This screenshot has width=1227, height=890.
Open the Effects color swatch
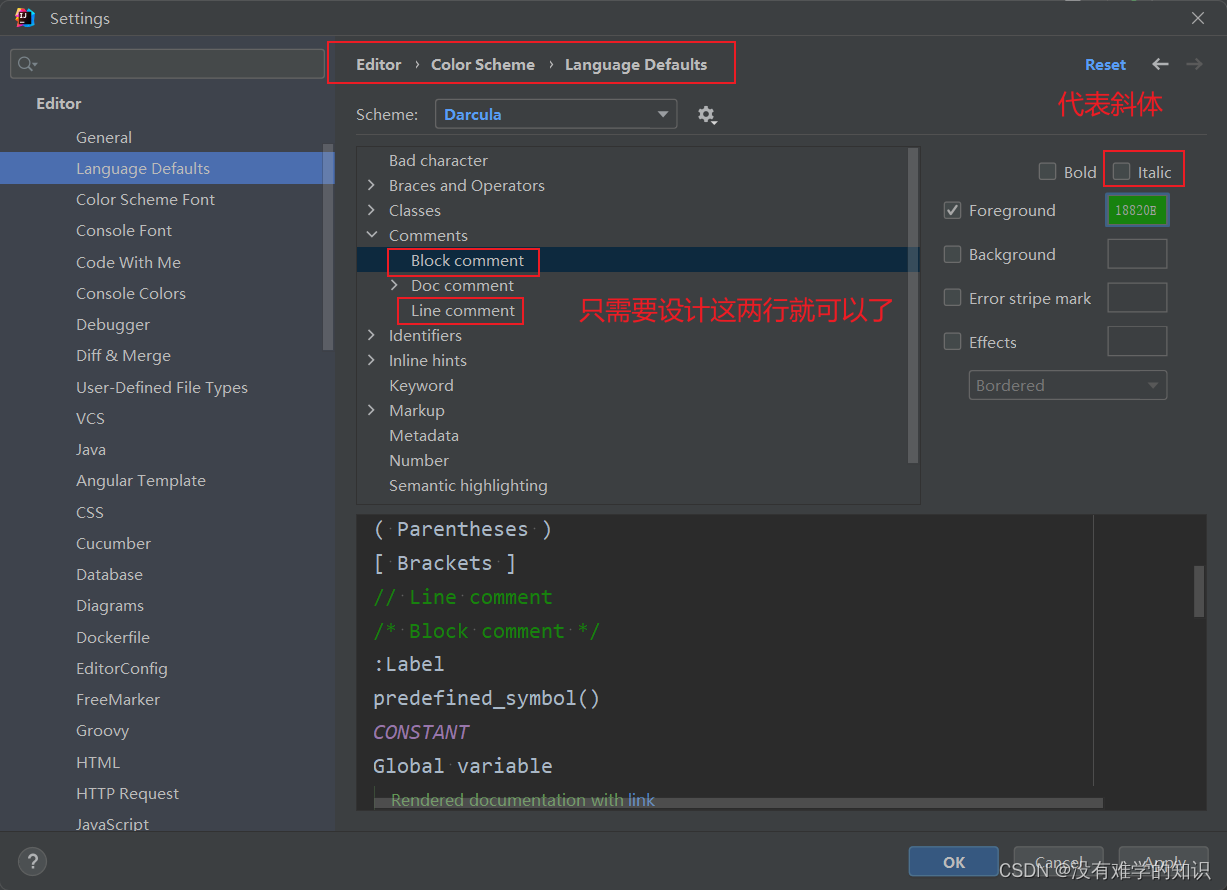point(1137,341)
